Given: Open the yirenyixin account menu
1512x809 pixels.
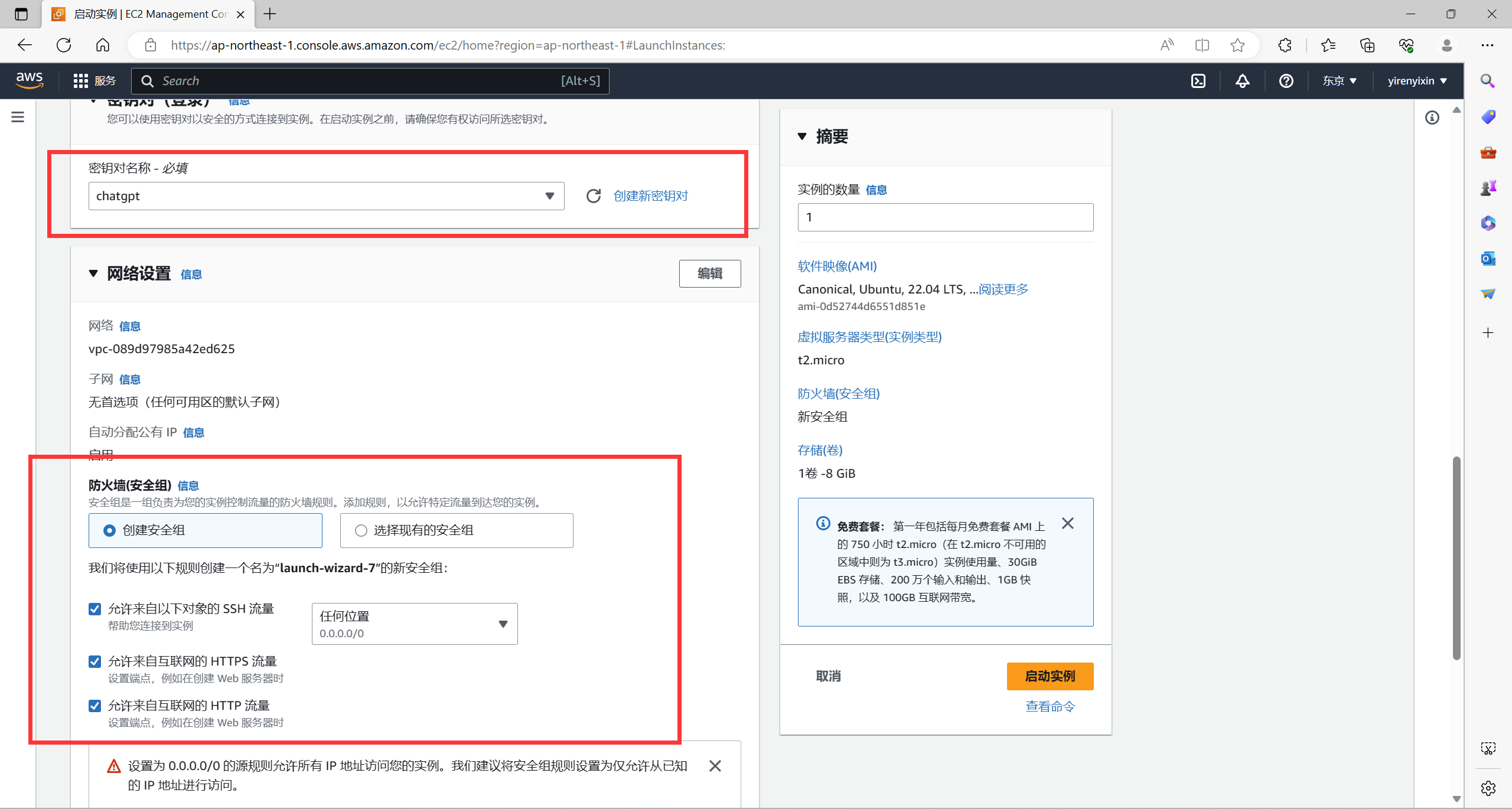Looking at the screenshot, I should [x=1417, y=81].
